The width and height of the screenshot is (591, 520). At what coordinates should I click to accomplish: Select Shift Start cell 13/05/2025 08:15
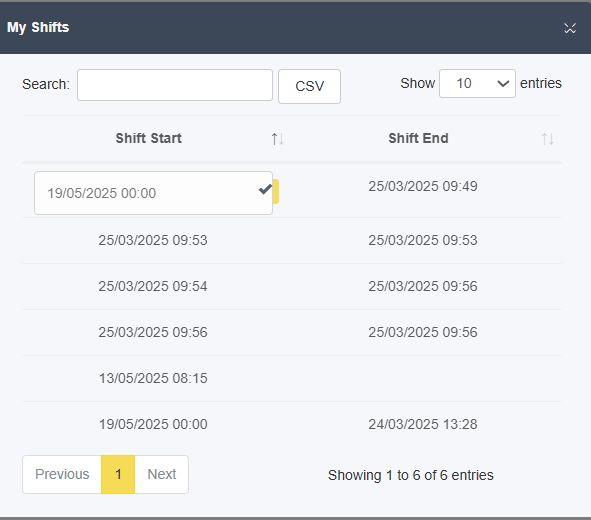coord(153,378)
